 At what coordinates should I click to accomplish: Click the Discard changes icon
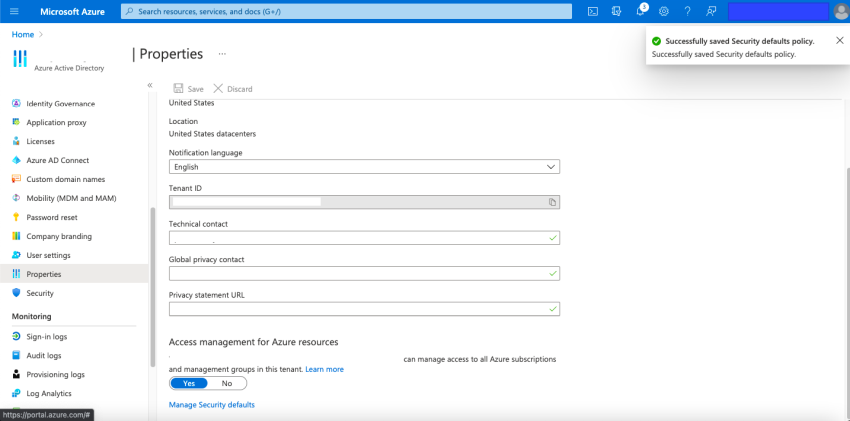click(218, 89)
